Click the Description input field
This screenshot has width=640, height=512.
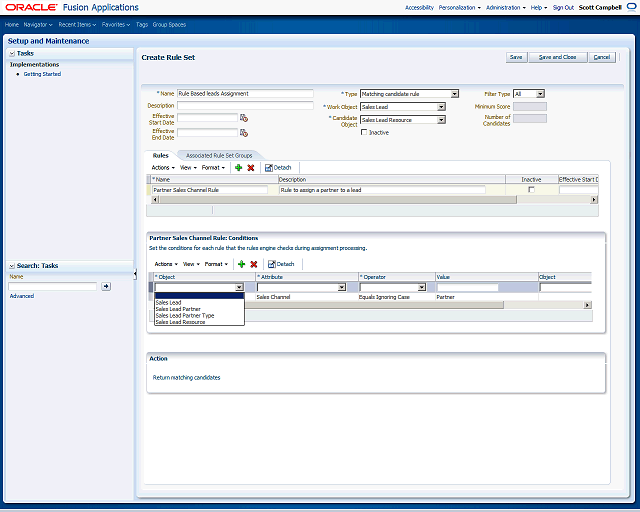tap(245, 105)
